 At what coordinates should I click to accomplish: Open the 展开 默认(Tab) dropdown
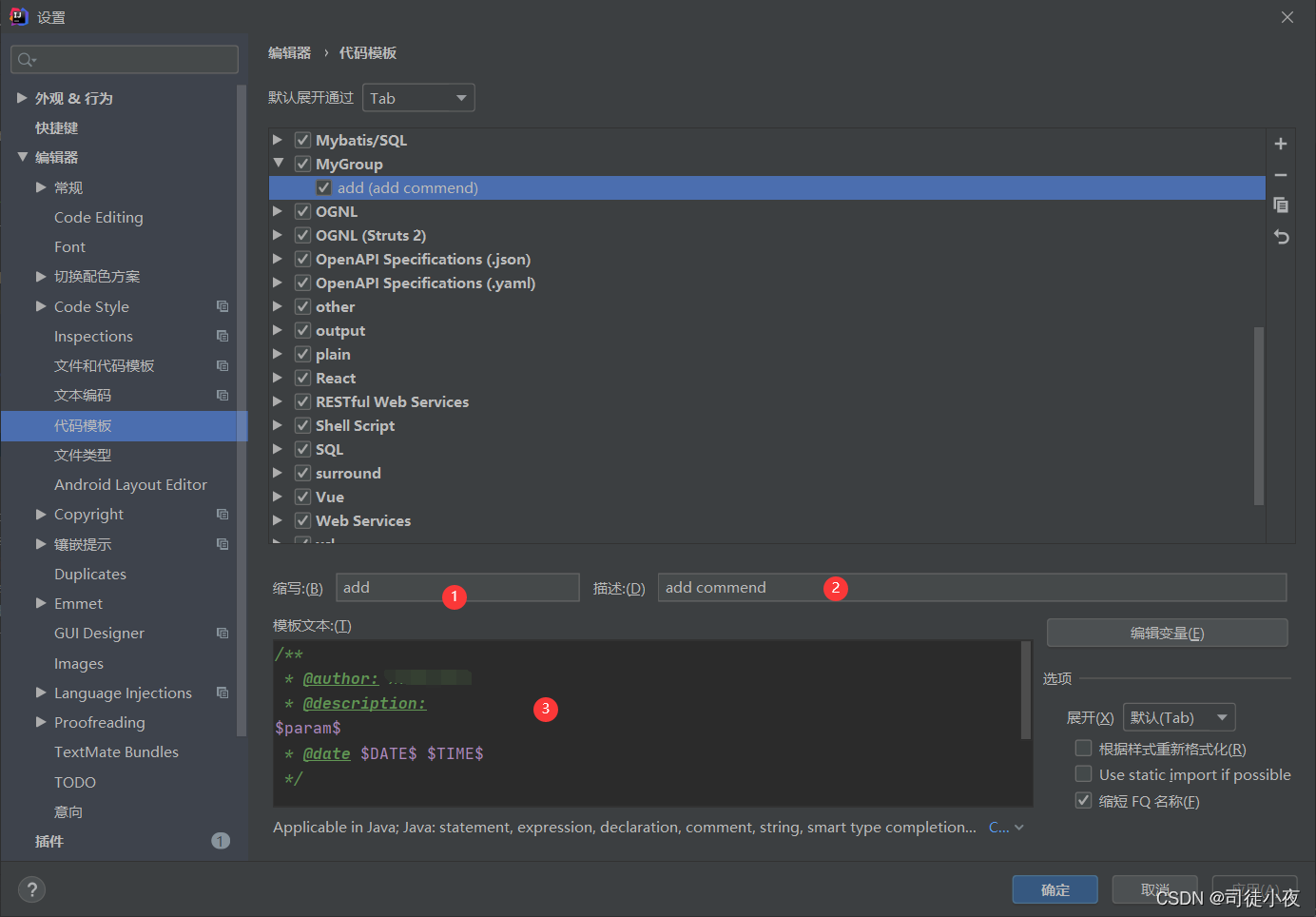[x=1179, y=717]
